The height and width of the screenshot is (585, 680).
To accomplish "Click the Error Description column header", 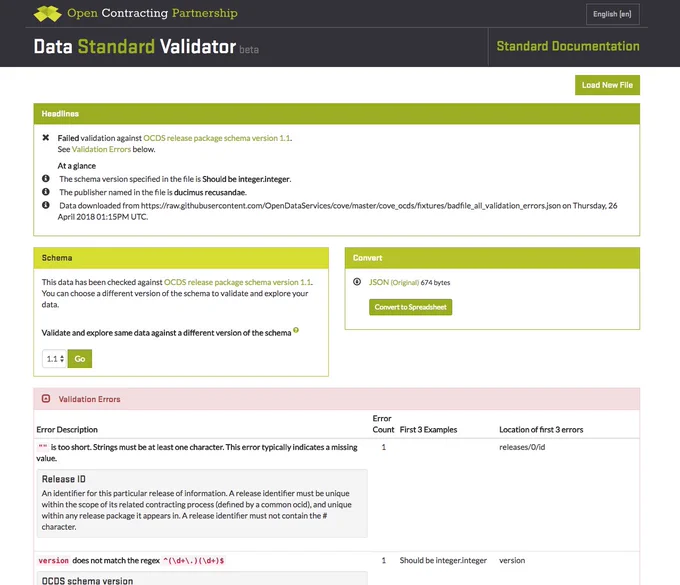I will pos(67,429).
